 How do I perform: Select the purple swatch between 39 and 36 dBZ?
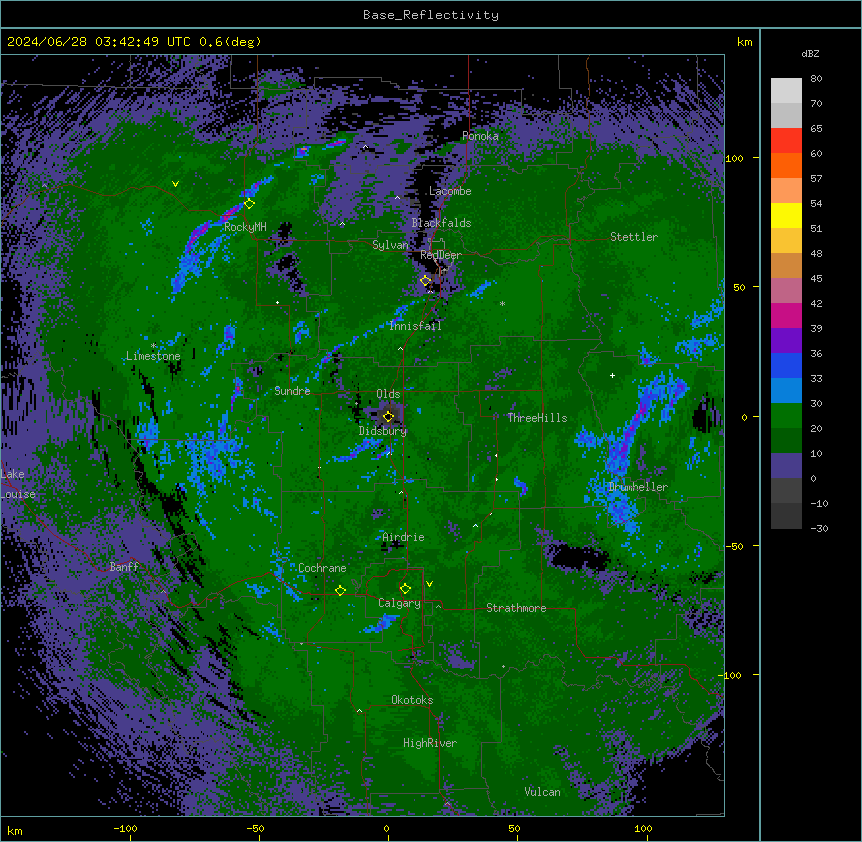786,341
